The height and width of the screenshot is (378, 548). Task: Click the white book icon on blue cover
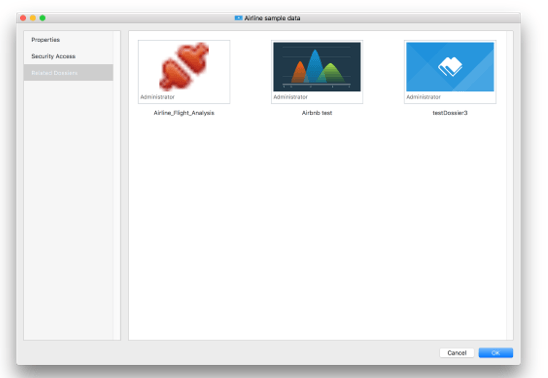[450, 66]
